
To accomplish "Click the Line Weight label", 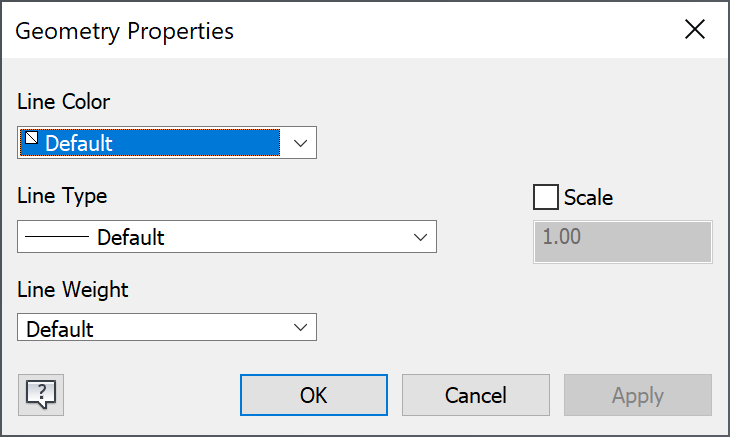I will point(73,289).
